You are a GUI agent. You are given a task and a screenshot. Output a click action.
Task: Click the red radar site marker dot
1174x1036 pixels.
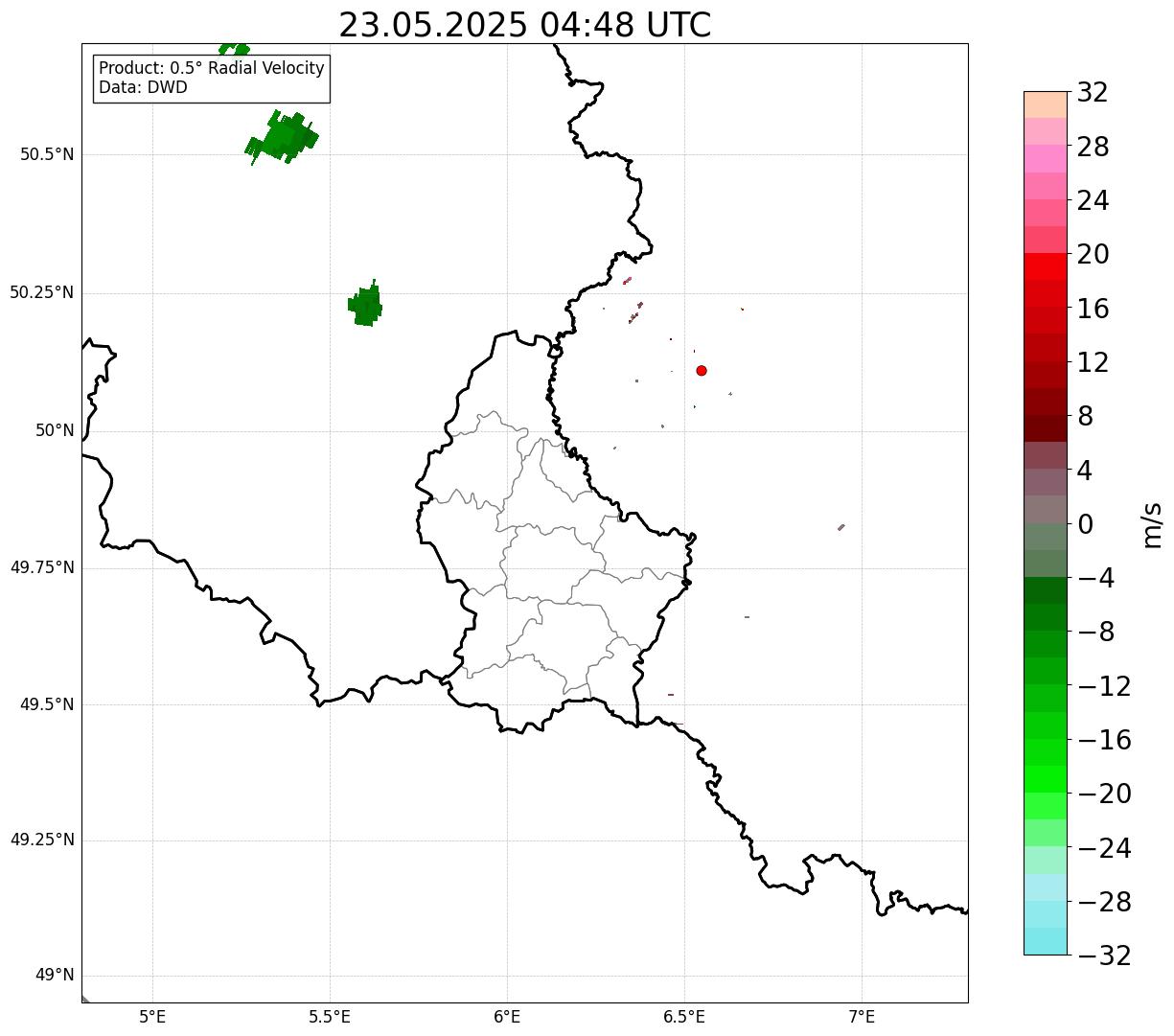pyautogui.click(x=702, y=370)
